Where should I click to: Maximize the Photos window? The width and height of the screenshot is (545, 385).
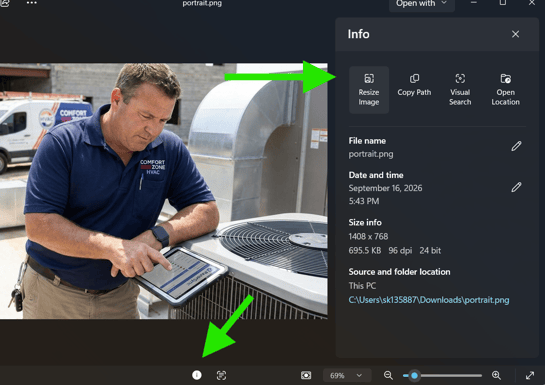[503, 3]
